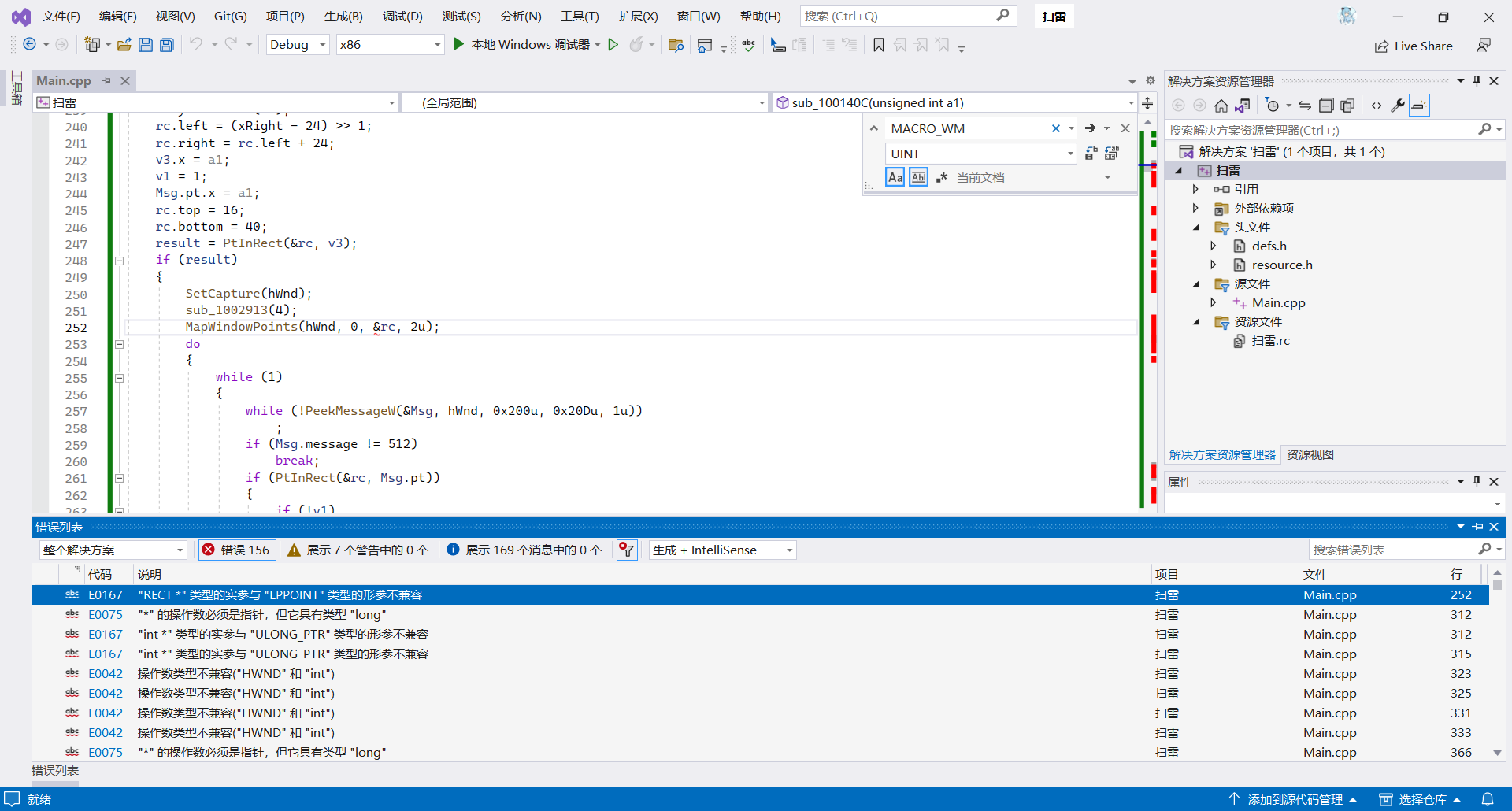Open the 生成 + IntelliSense dropdown
This screenshot has height=811, width=1512.
pos(722,550)
